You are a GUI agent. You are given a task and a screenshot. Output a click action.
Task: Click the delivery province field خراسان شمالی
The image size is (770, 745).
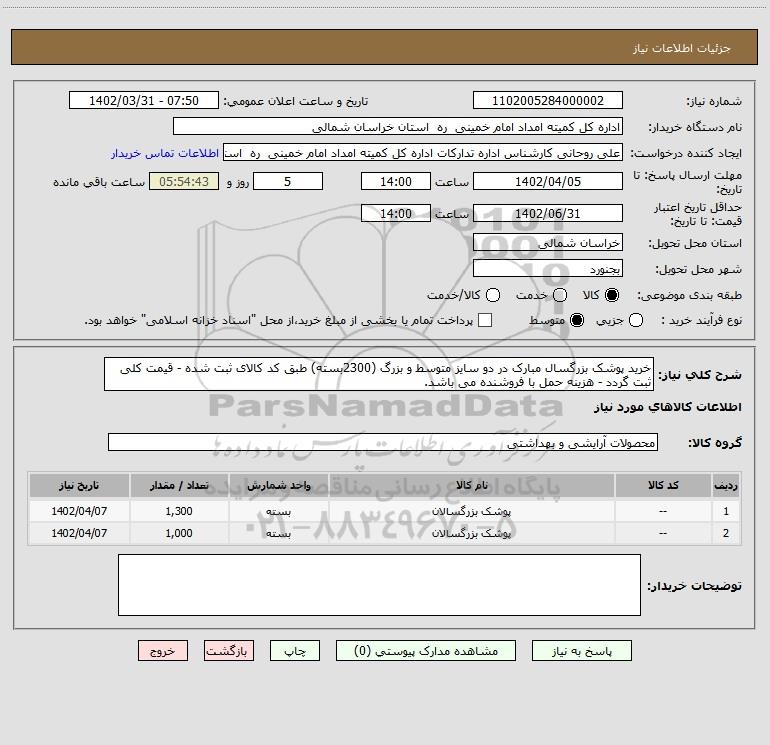point(548,242)
